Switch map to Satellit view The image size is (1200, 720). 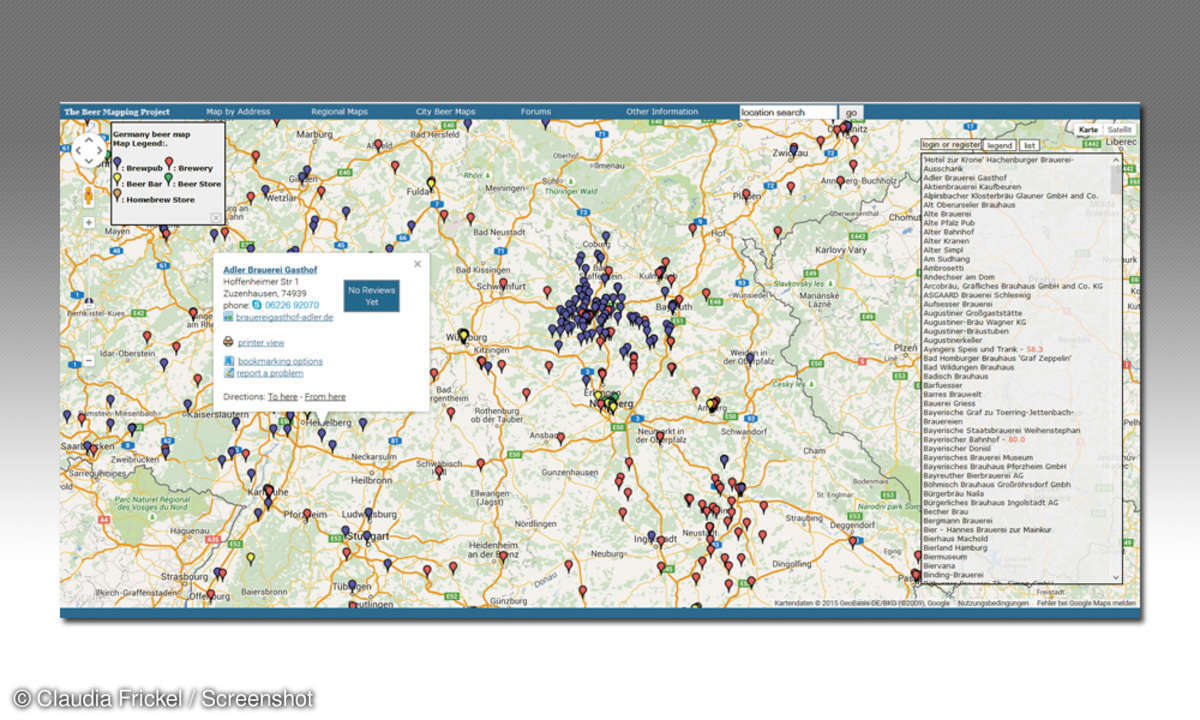click(x=1120, y=130)
